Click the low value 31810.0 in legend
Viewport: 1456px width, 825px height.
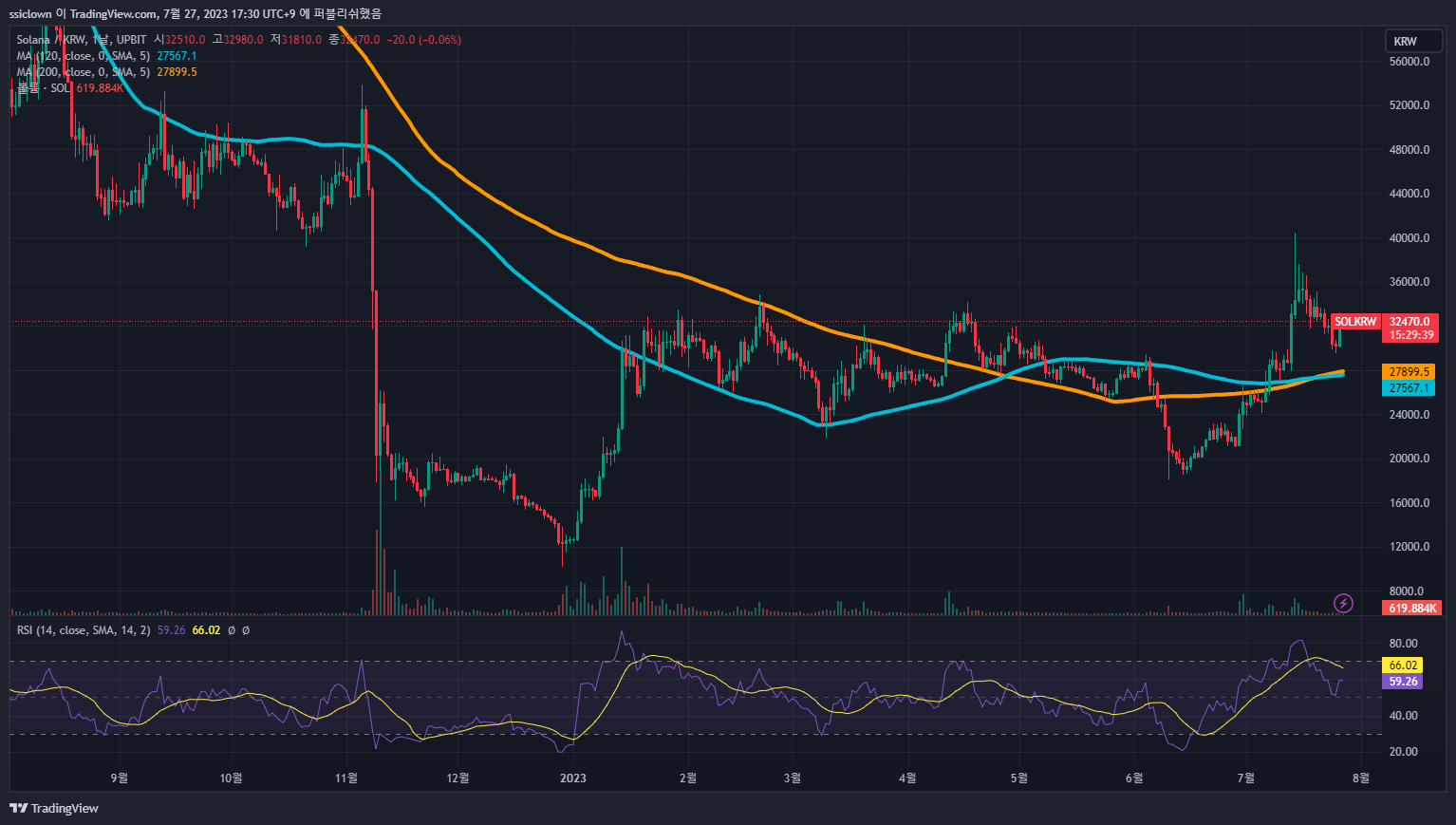302,40
